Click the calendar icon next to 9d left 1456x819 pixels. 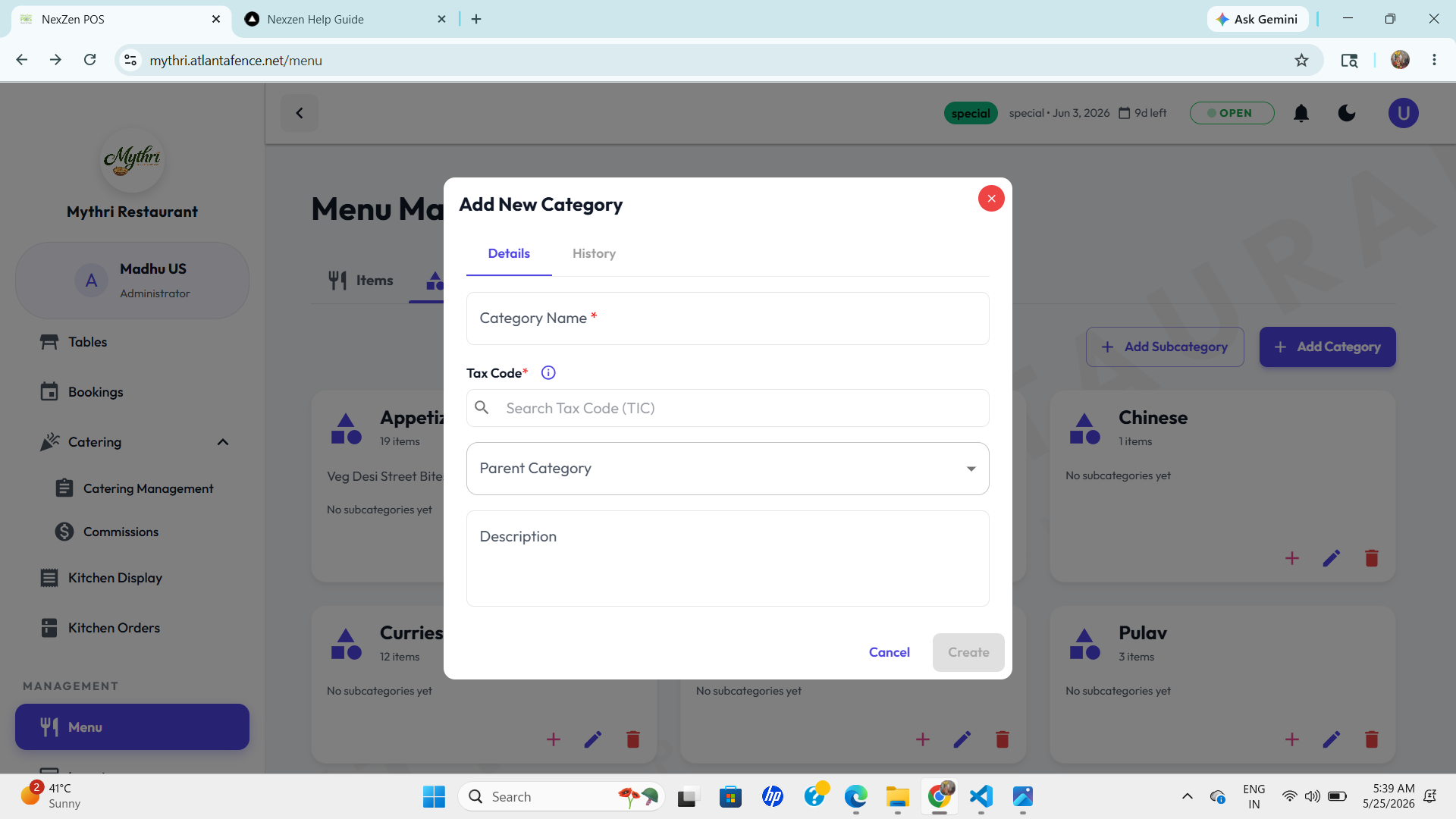pos(1125,113)
